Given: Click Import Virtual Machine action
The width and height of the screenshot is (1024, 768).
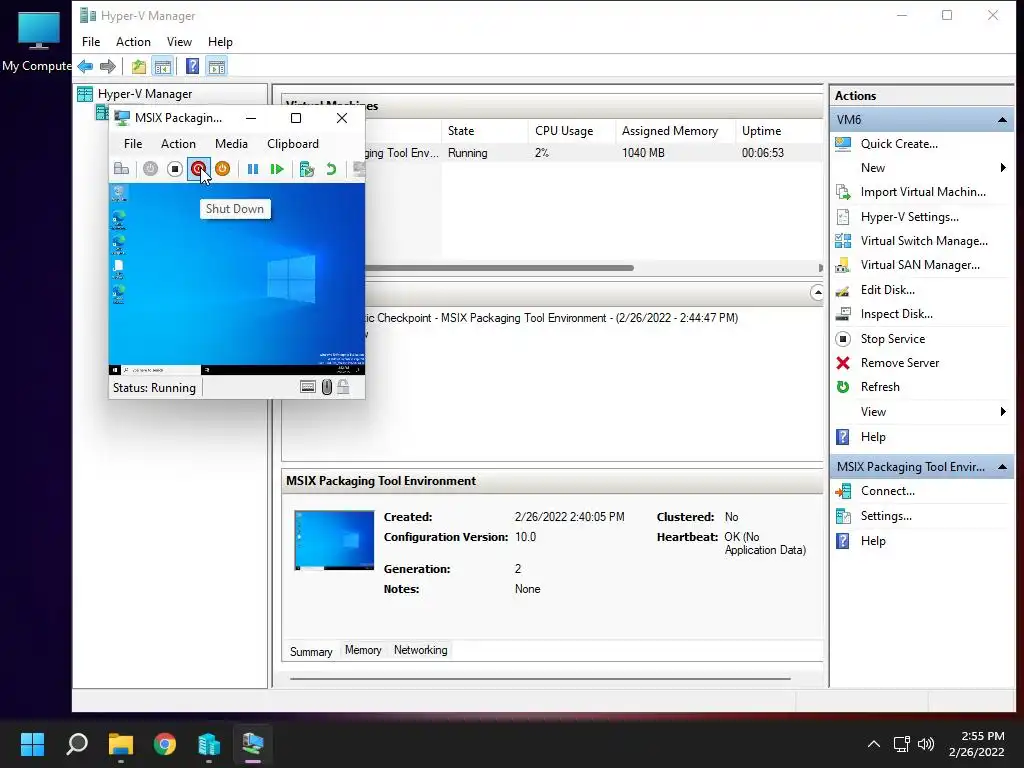Looking at the screenshot, I should 923,192.
